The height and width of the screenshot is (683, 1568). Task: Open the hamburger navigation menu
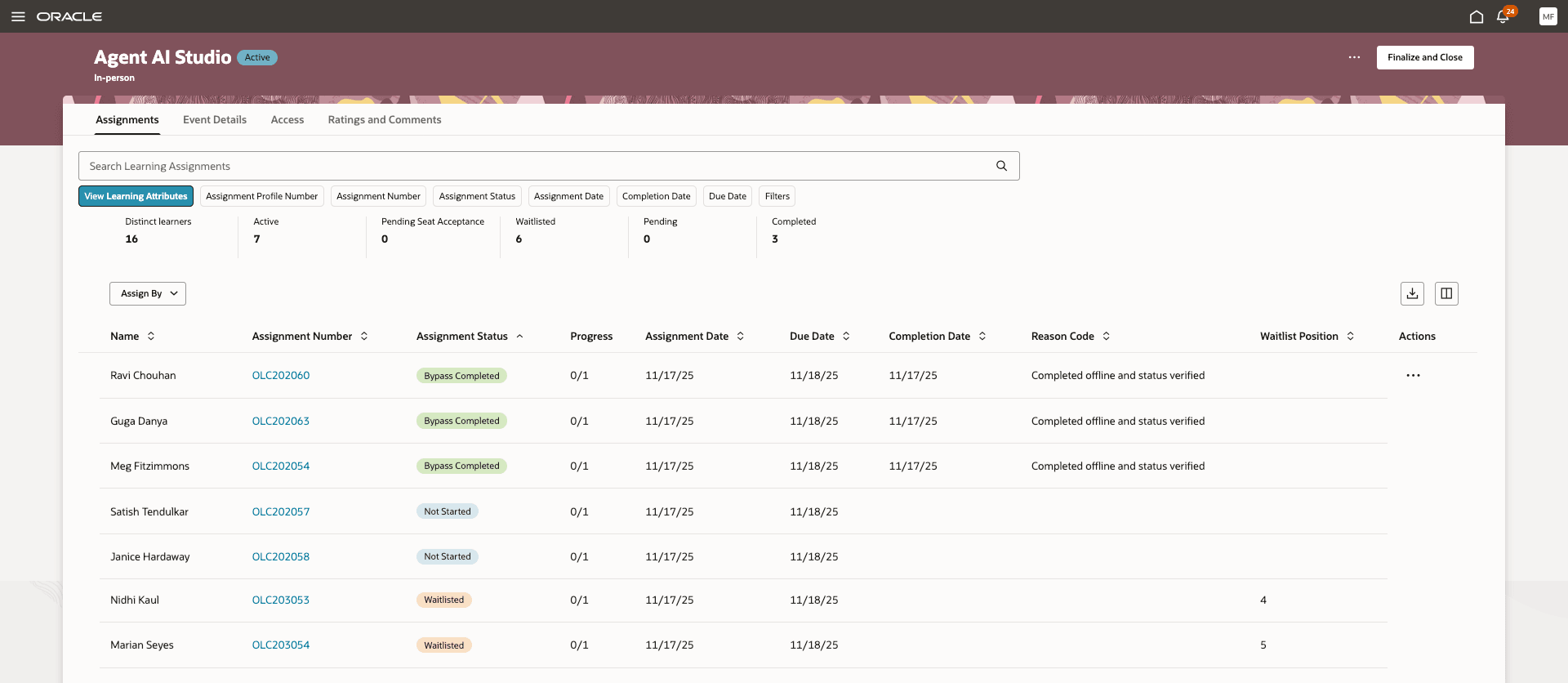(18, 16)
